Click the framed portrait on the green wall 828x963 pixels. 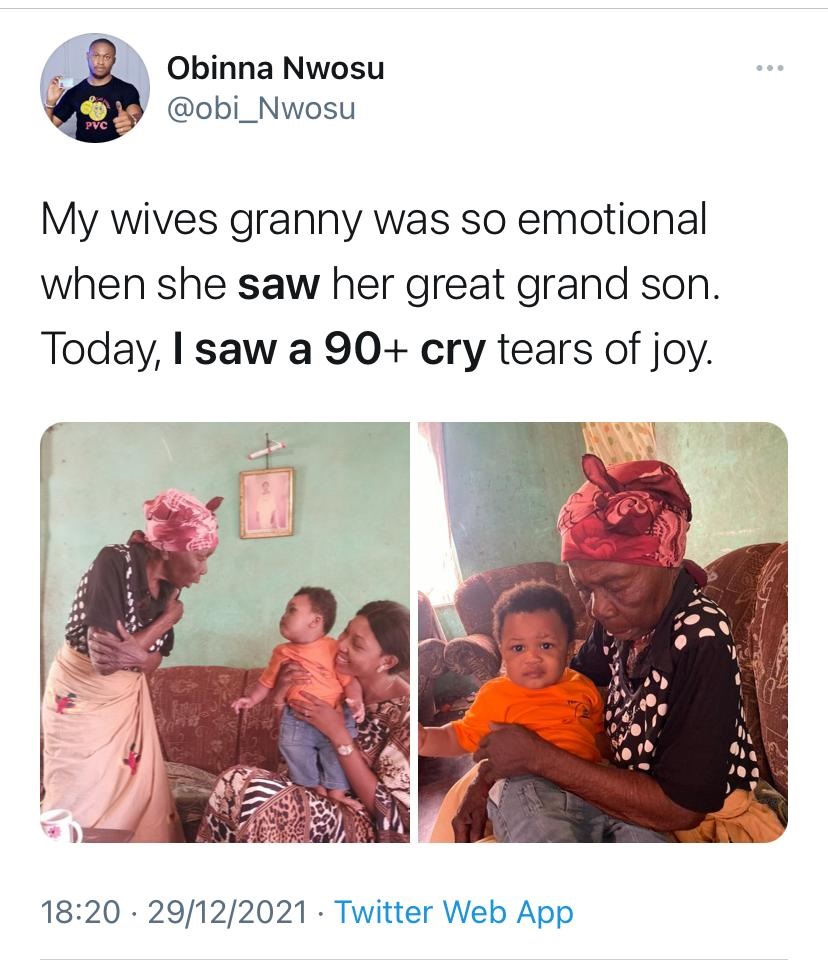click(x=266, y=502)
